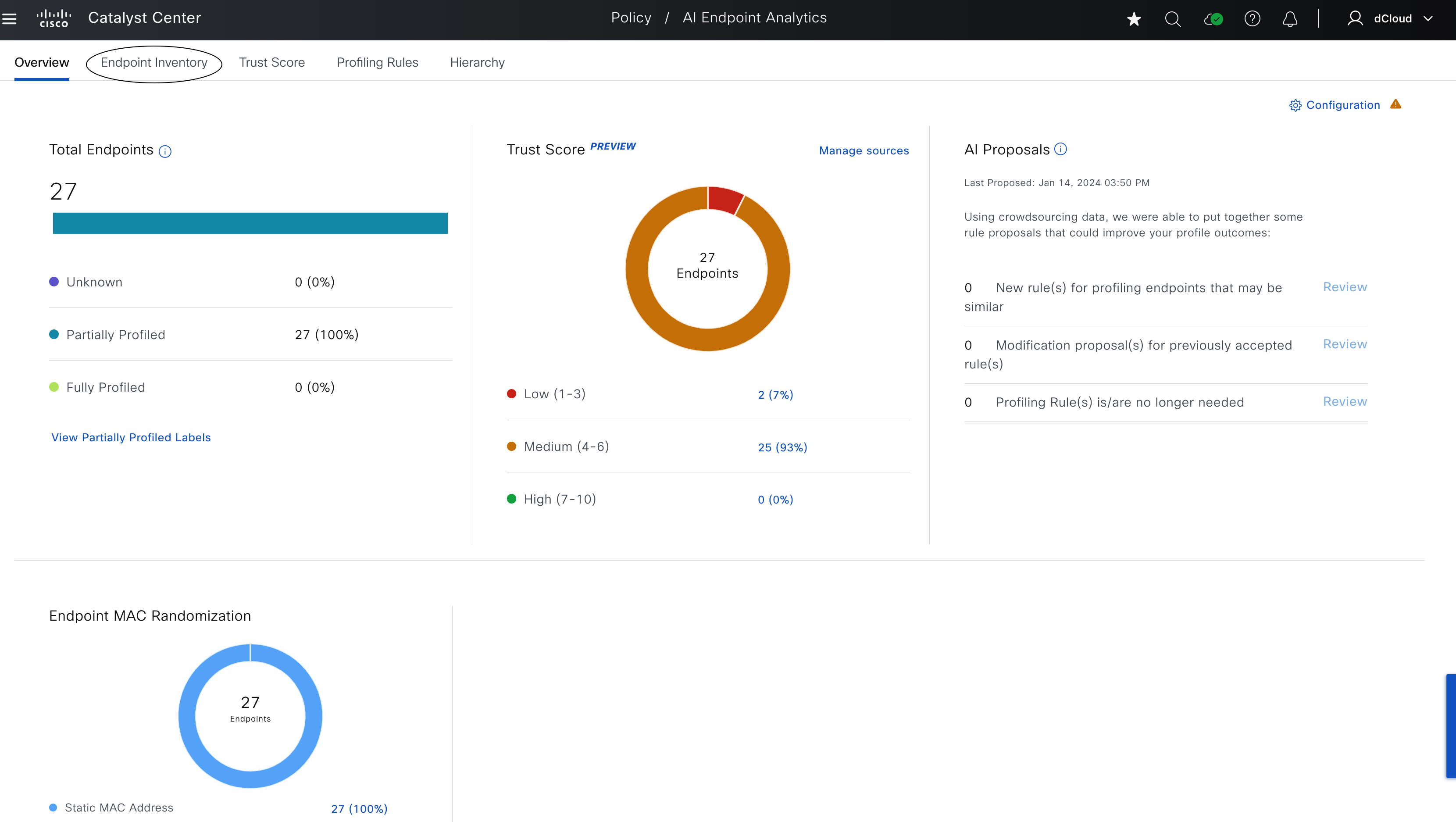This screenshot has width=1456, height=822.
Task: Click the red Low (1-3) legend dot
Action: (x=511, y=393)
